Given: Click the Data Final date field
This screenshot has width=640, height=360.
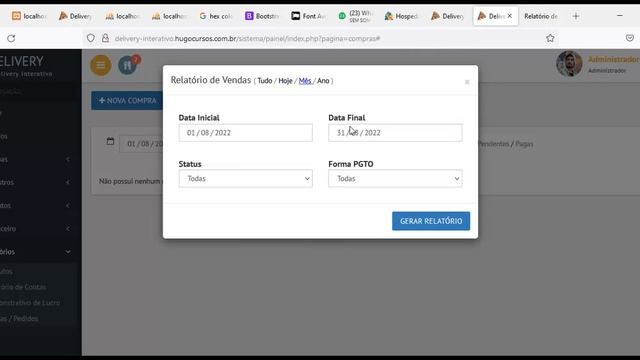Looking at the screenshot, I should [x=395, y=133].
